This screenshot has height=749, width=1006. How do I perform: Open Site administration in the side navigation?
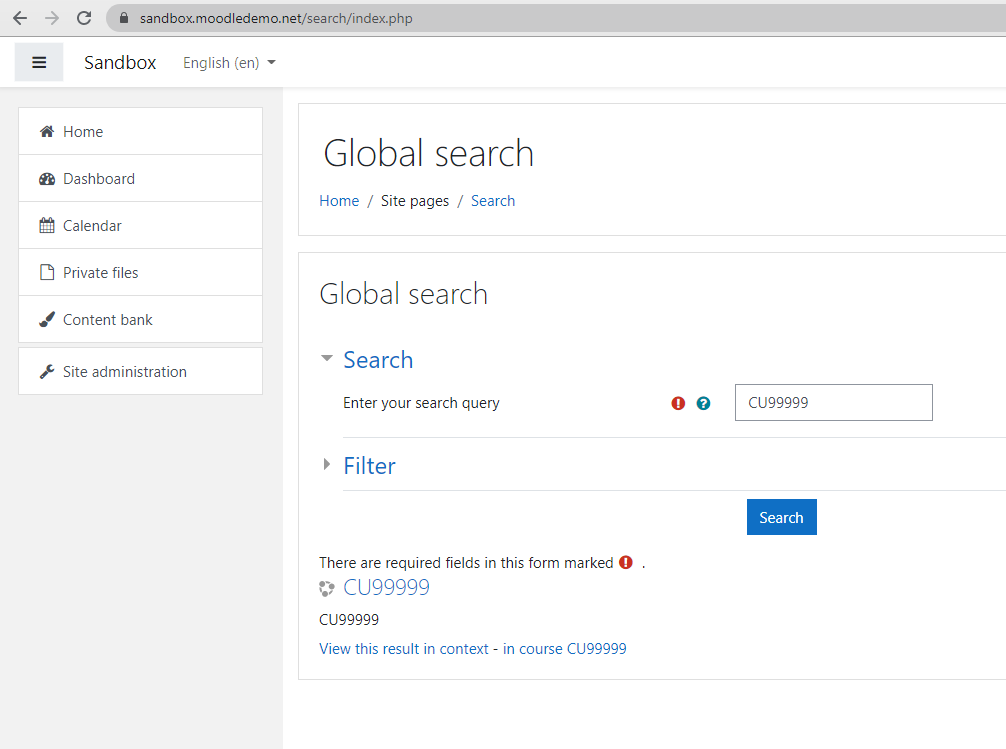pyautogui.click(x=141, y=372)
